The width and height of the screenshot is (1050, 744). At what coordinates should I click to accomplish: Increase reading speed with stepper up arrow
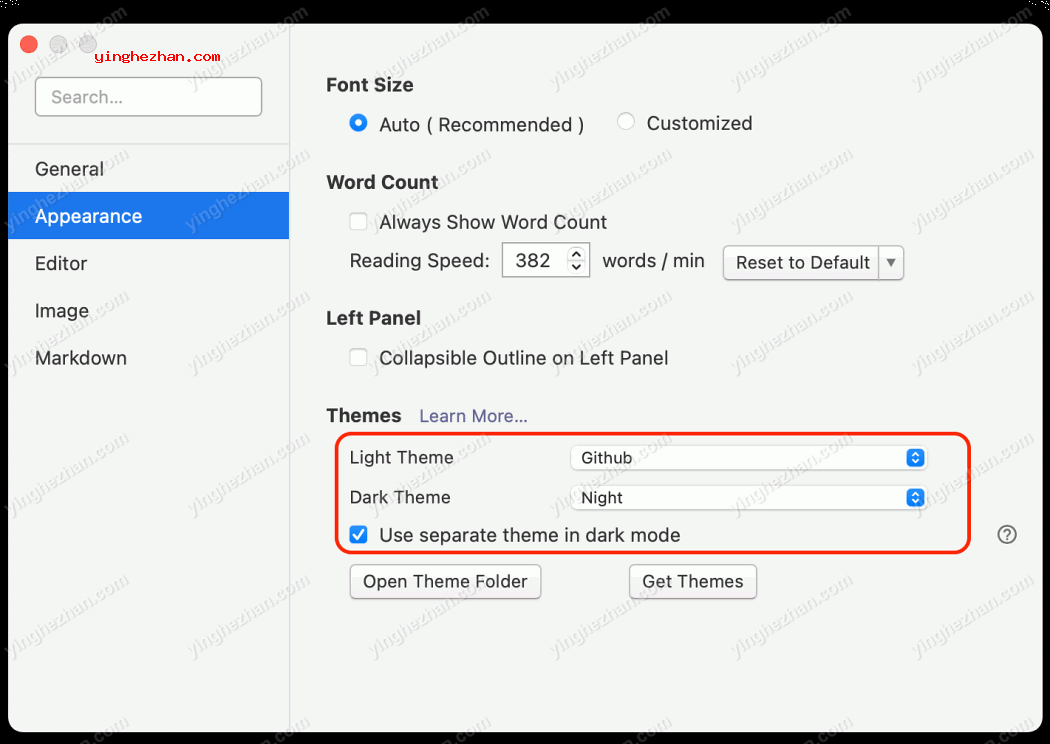click(576, 254)
